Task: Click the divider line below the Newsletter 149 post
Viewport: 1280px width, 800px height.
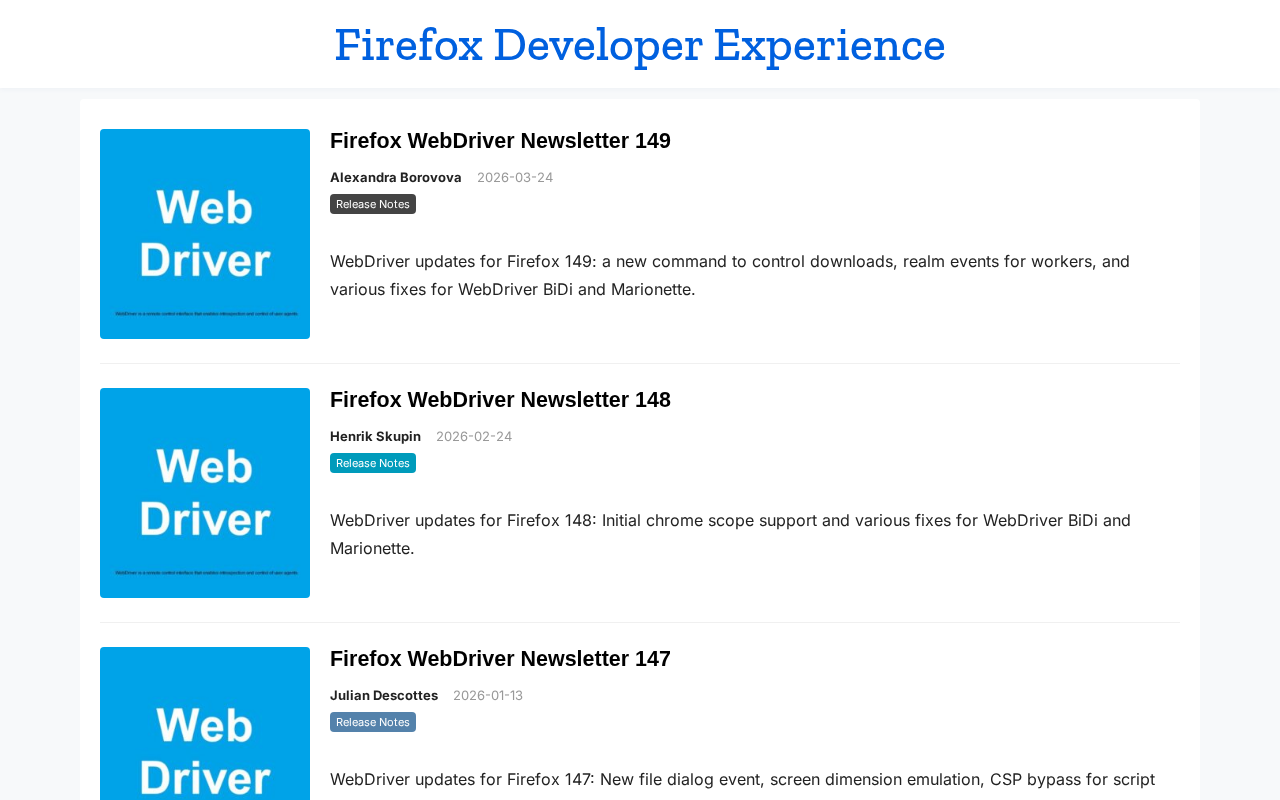Action: [x=640, y=363]
